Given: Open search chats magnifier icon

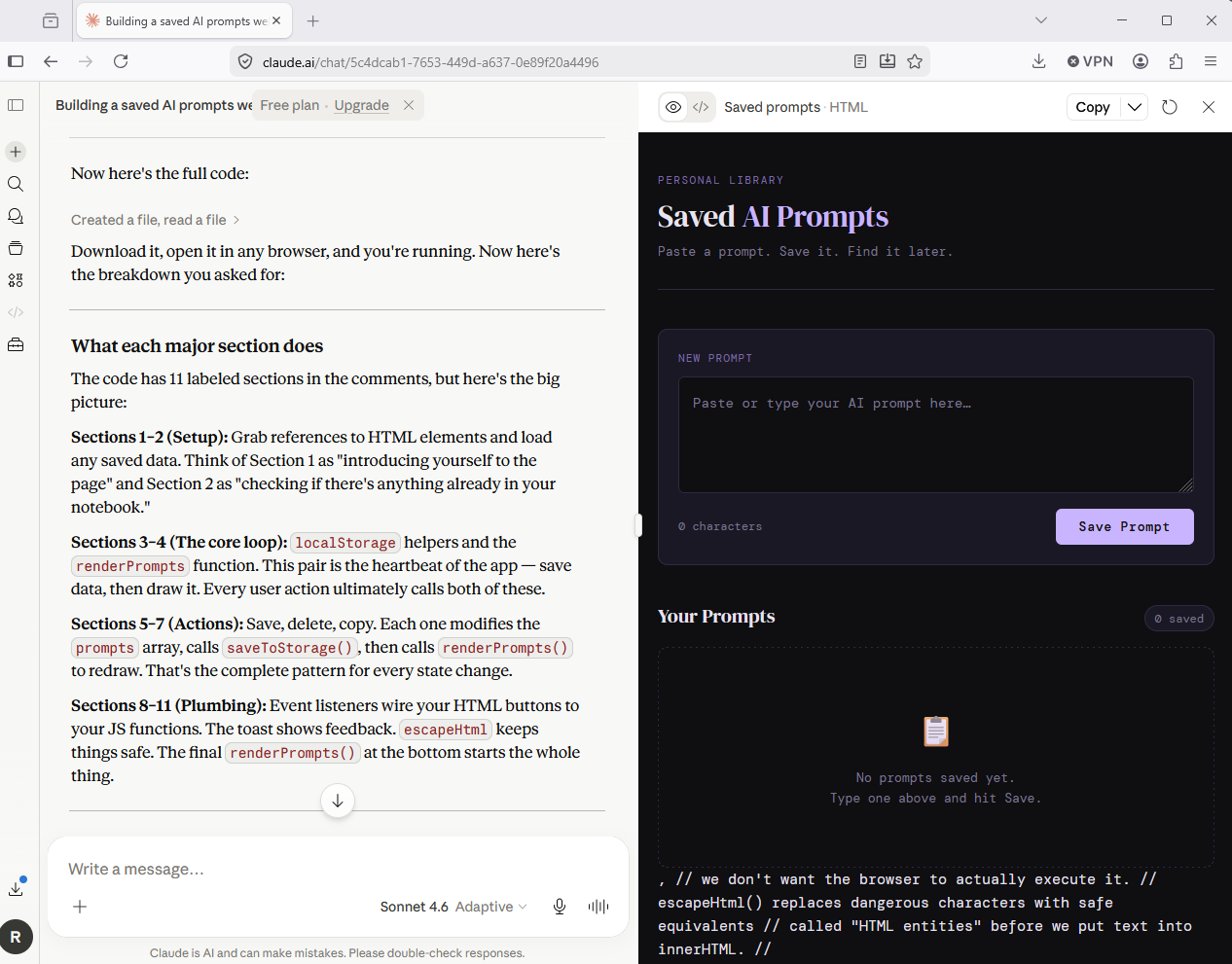Looking at the screenshot, I should click(x=16, y=184).
